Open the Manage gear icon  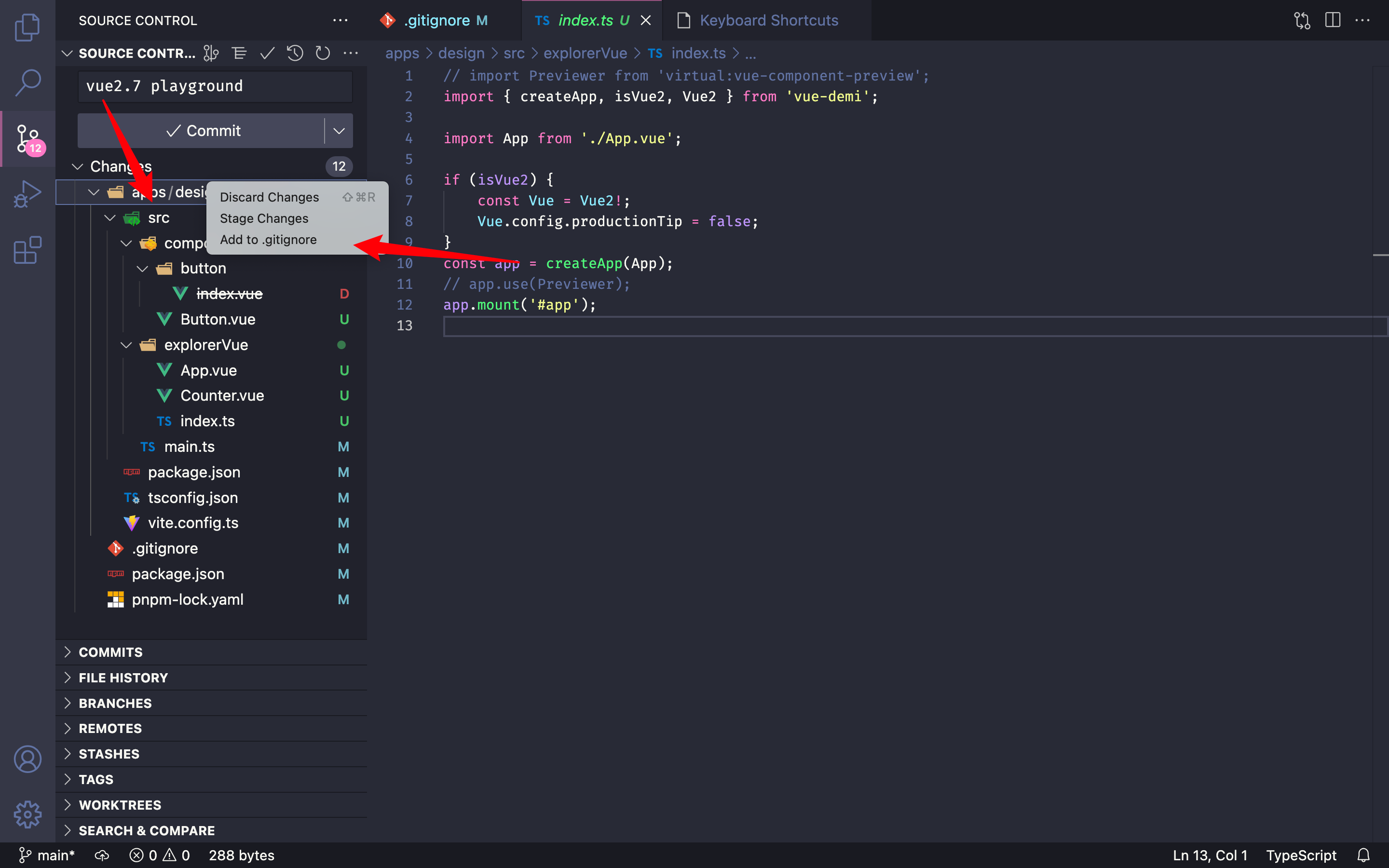tap(27, 814)
